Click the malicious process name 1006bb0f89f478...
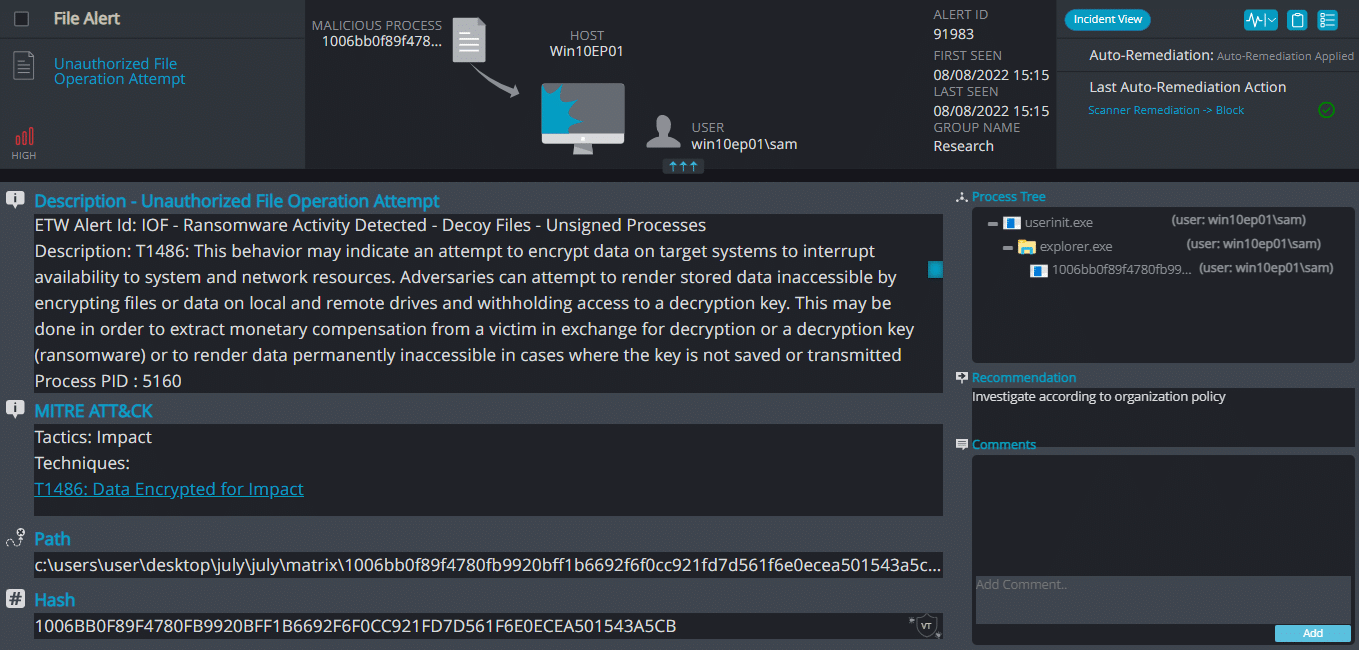Viewport: 1359px width, 650px height. click(381, 41)
